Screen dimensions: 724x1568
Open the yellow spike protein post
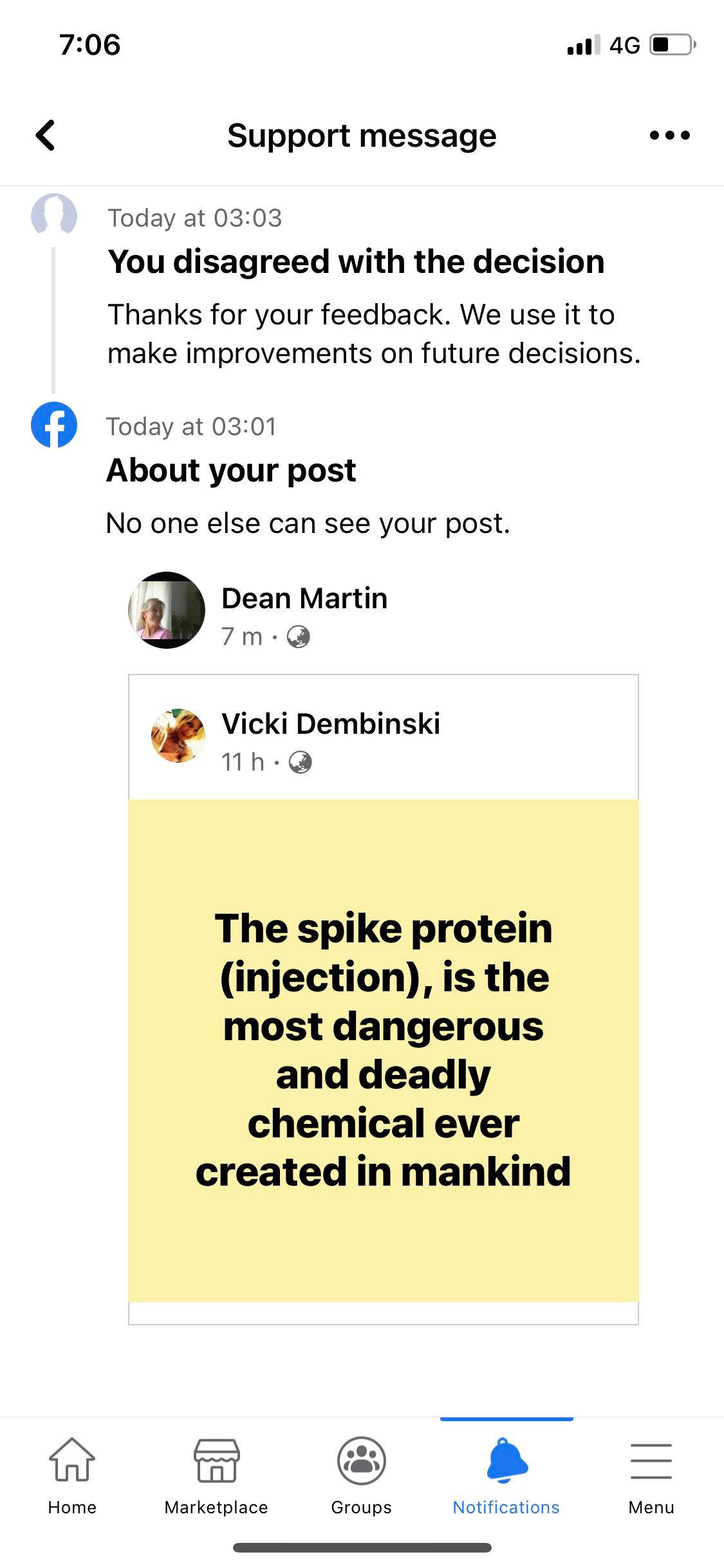tap(384, 1050)
